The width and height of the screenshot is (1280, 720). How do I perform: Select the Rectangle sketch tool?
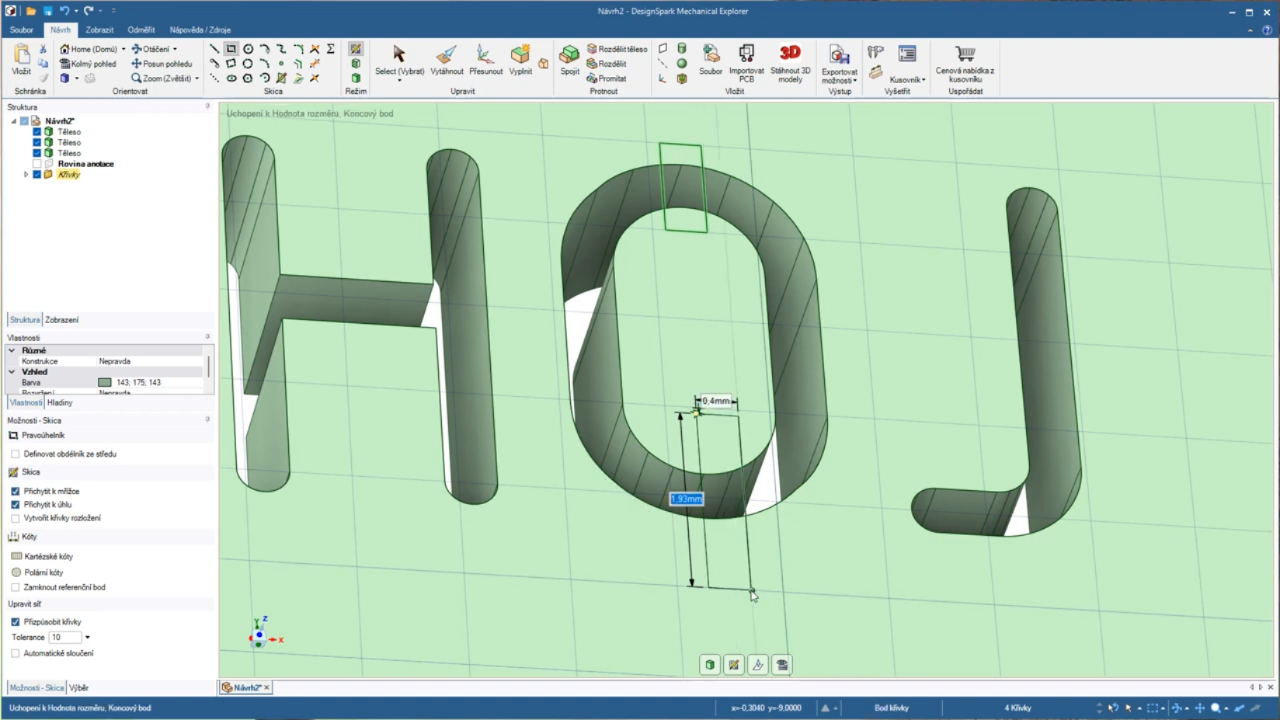tap(231, 49)
